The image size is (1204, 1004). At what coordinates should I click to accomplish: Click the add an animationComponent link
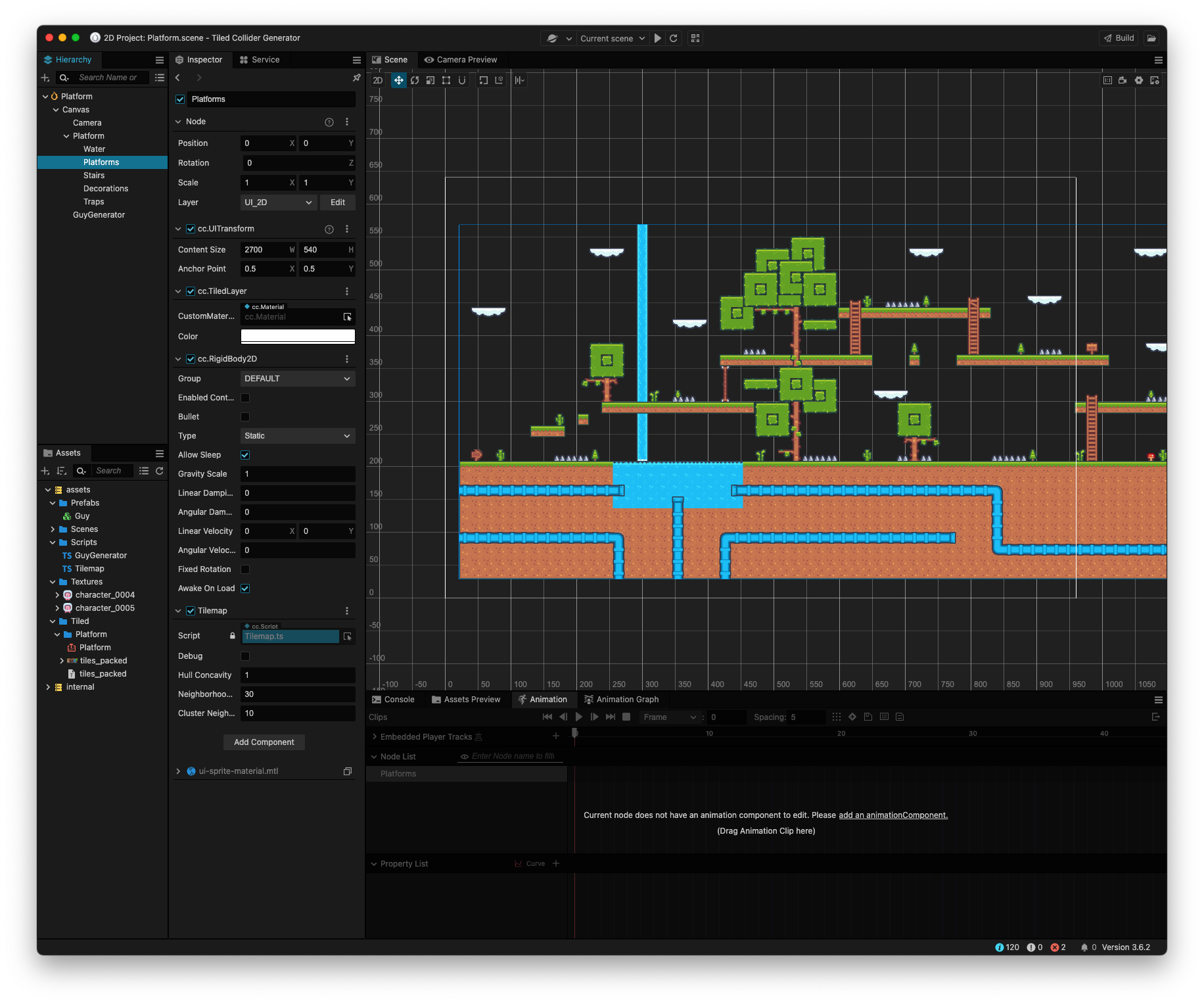click(x=893, y=815)
